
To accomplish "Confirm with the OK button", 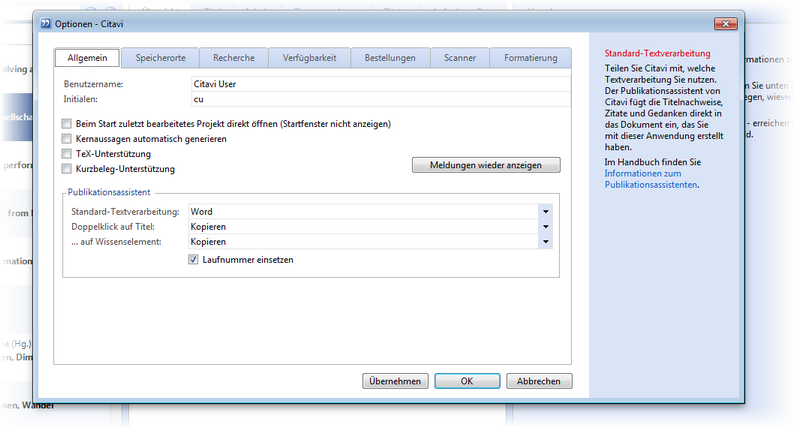I will [x=467, y=381].
